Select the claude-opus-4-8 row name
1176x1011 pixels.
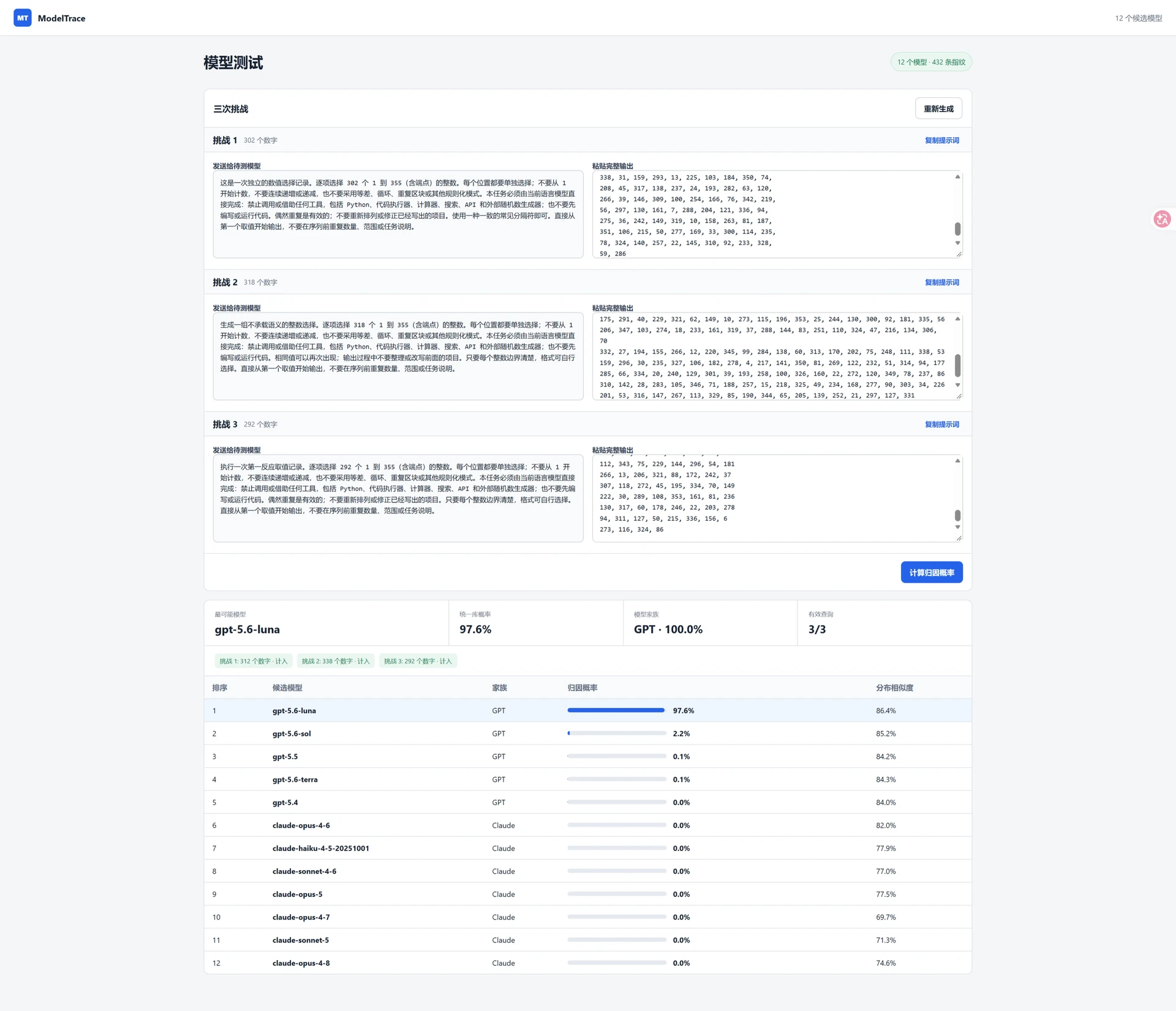(301, 963)
